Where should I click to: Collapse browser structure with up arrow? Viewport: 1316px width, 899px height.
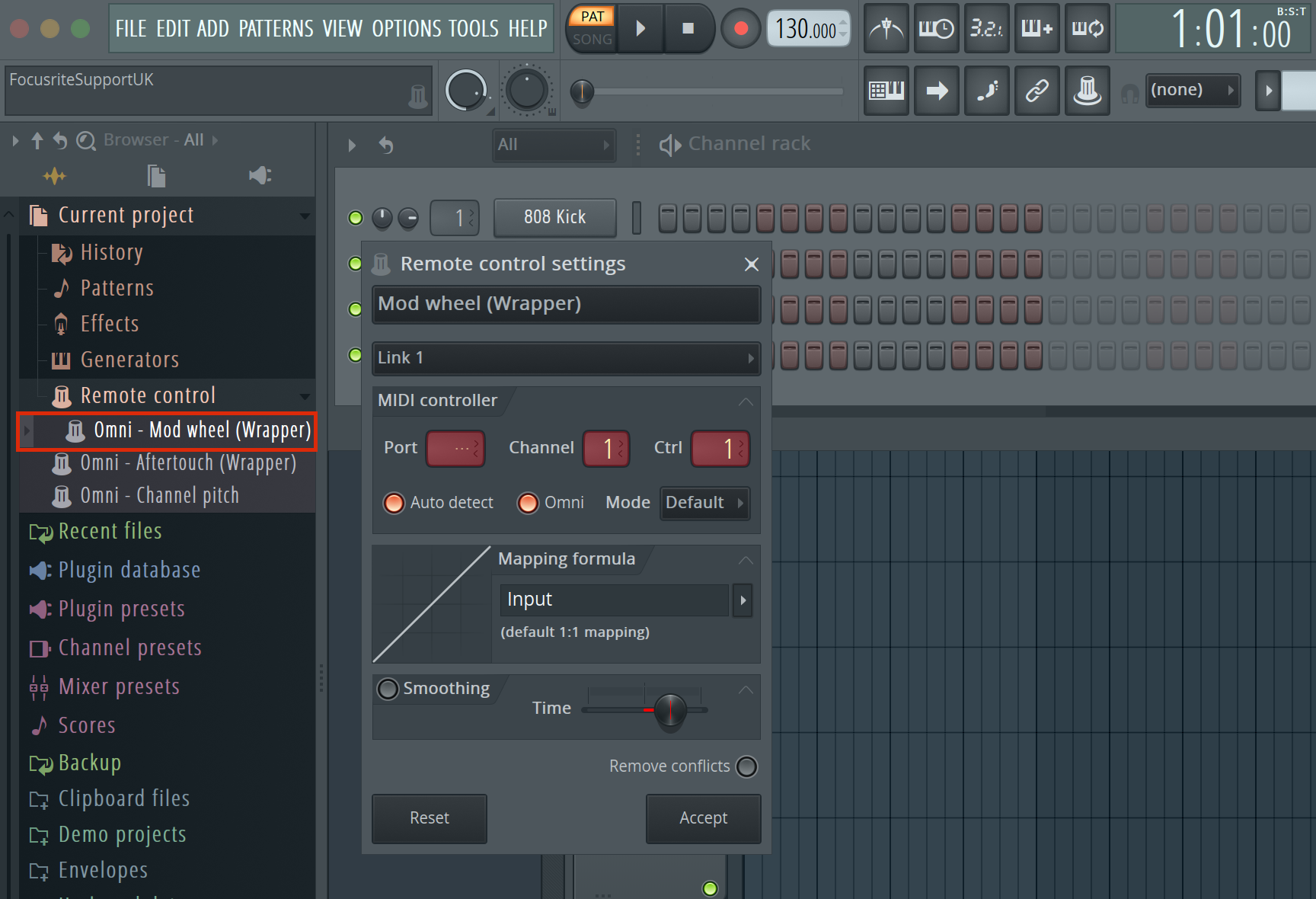point(37,141)
